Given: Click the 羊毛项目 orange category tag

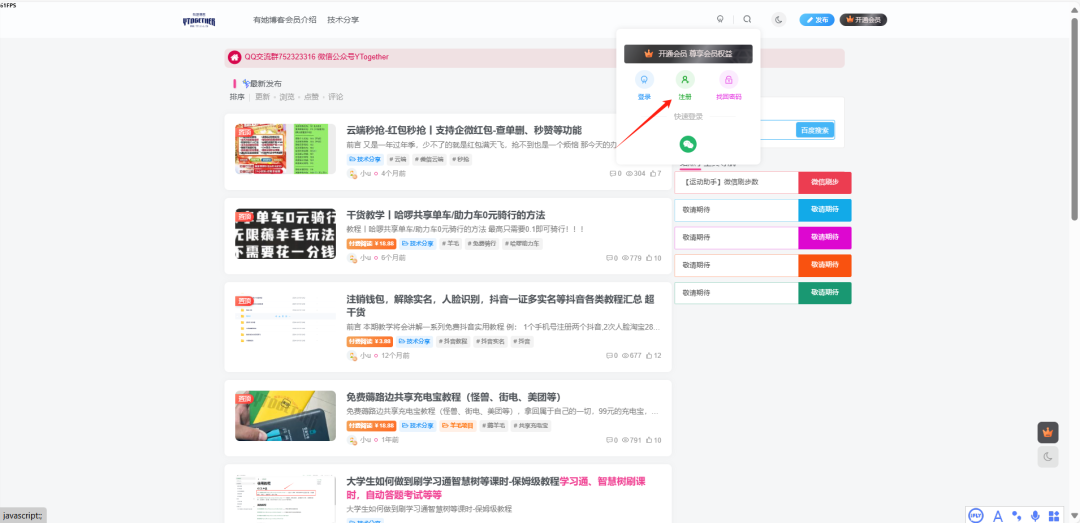Looking at the screenshot, I should coord(457,426).
